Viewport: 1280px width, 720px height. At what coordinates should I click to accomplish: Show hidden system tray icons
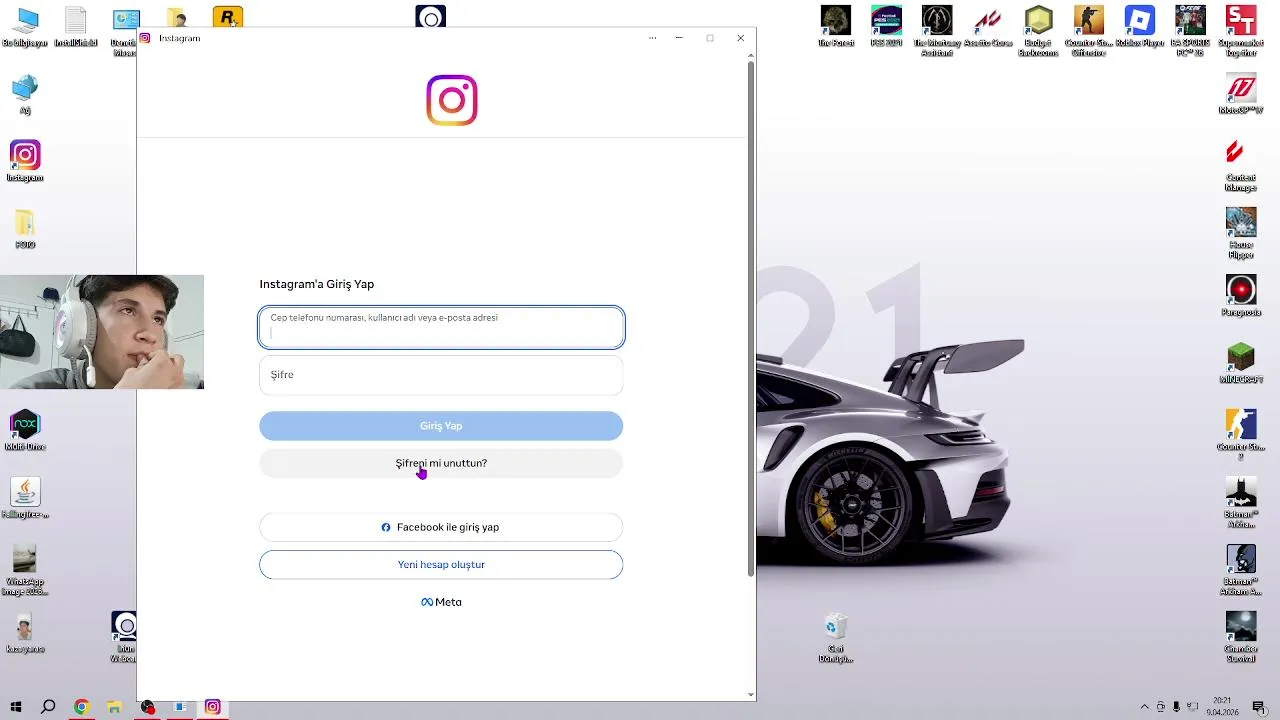1145,707
